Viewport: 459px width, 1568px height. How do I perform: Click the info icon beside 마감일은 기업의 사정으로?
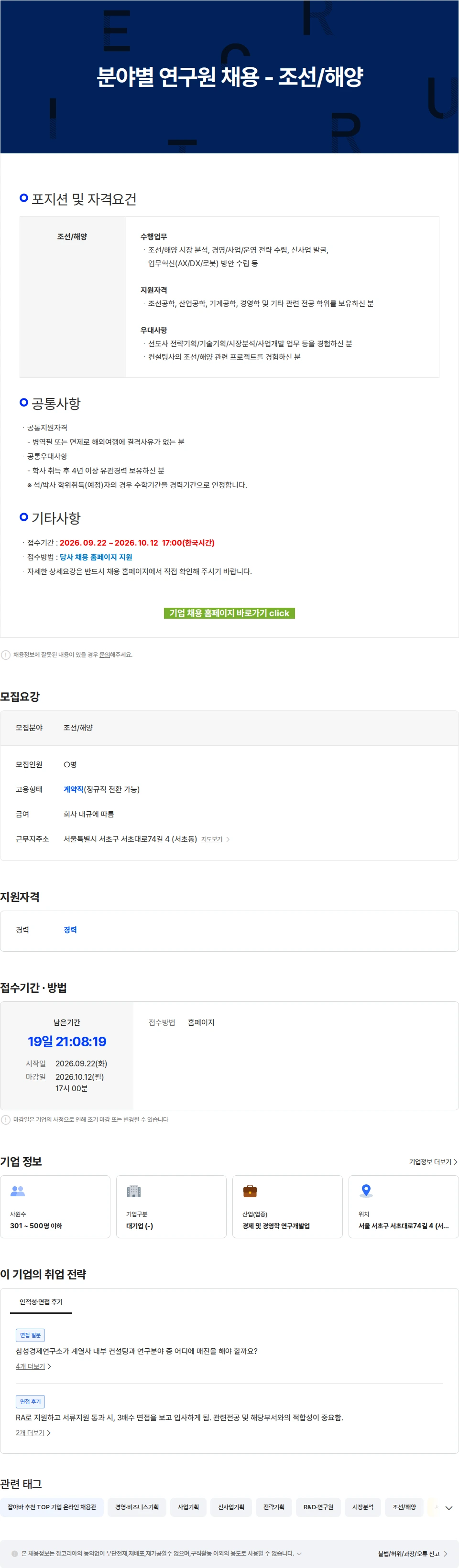5,1119
